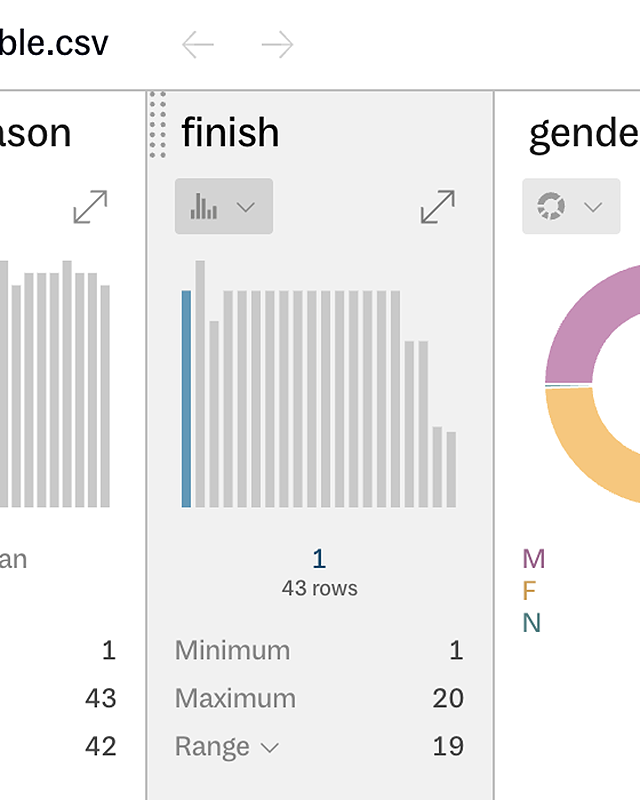The height and width of the screenshot is (800, 640).
Task: Open the histogram chart type icon for finish
Action: pyautogui.click(x=205, y=206)
